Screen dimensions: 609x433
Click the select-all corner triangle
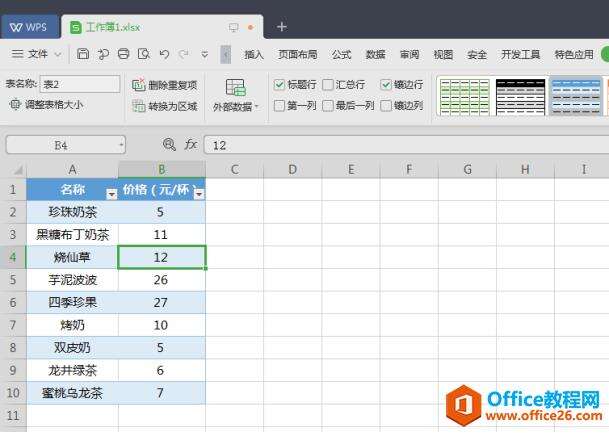18,170
